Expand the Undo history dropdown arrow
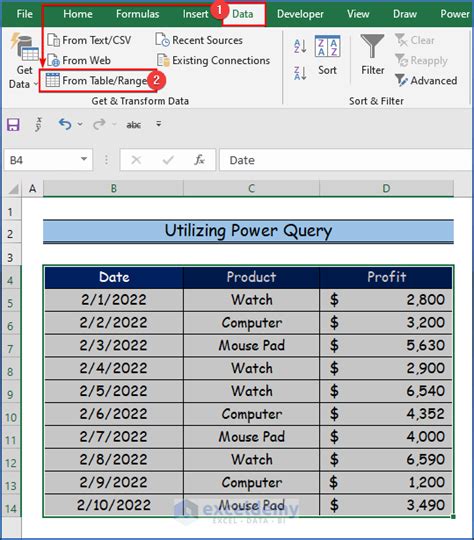474x540 pixels. tap(80, 124)
